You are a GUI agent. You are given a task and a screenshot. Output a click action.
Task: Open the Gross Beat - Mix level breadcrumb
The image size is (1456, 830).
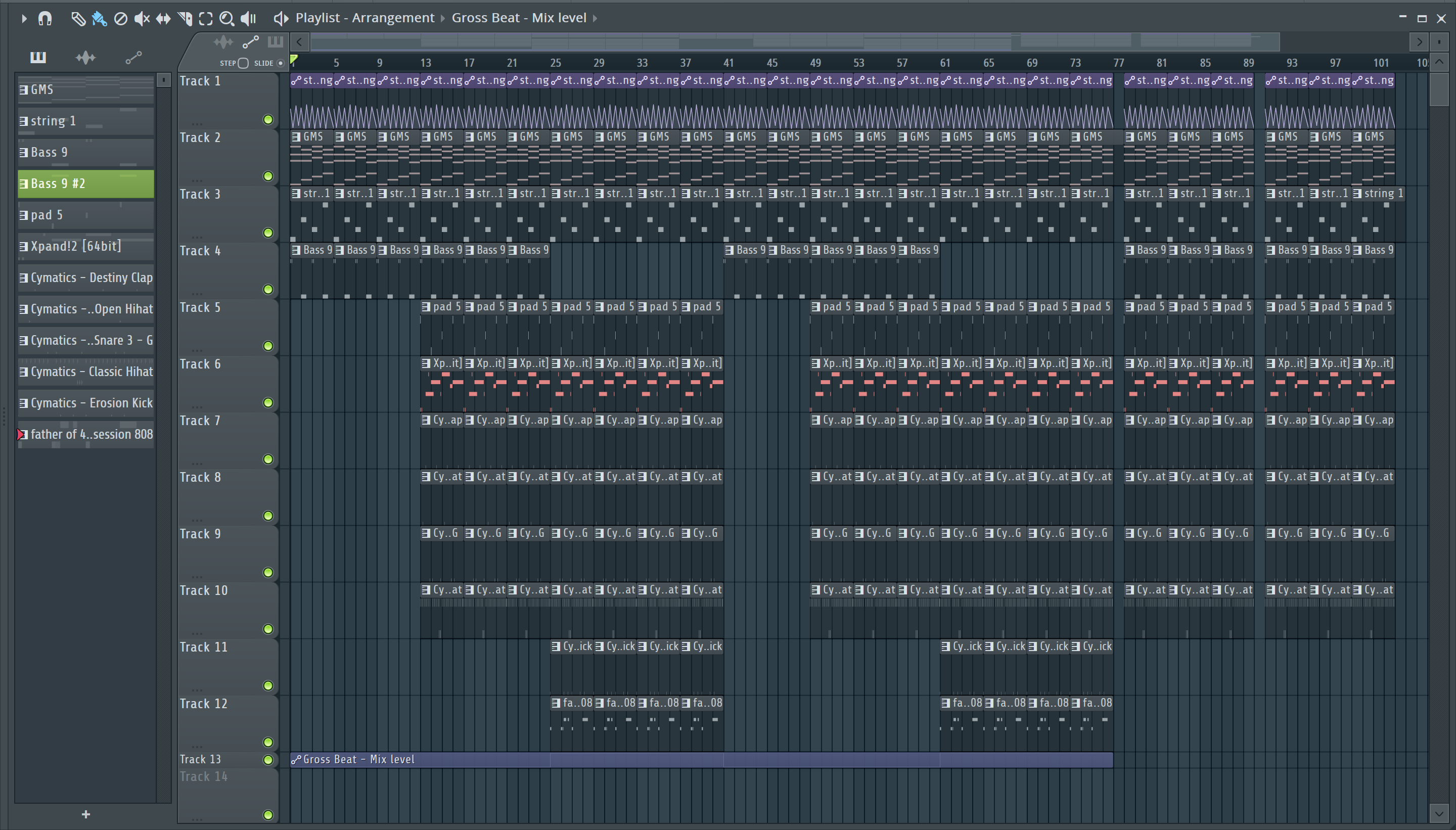pyautogui.click(x=519, y=18)
